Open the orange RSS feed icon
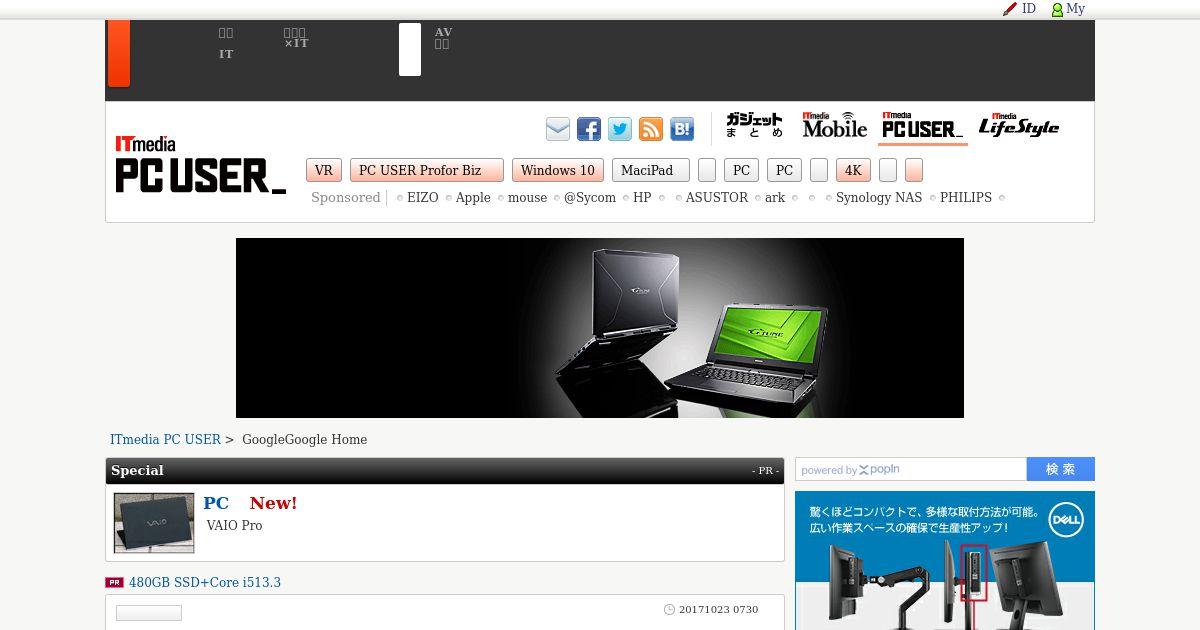 [651, 129]
